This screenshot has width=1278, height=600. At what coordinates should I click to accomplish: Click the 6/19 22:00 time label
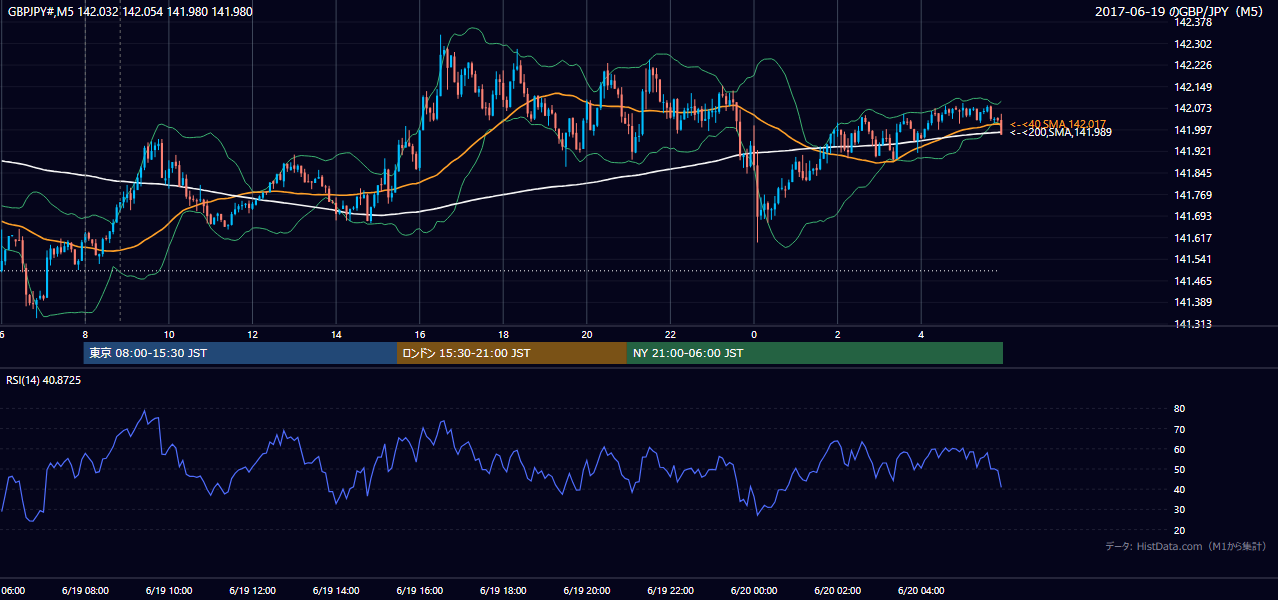click(x=670, y=591)
